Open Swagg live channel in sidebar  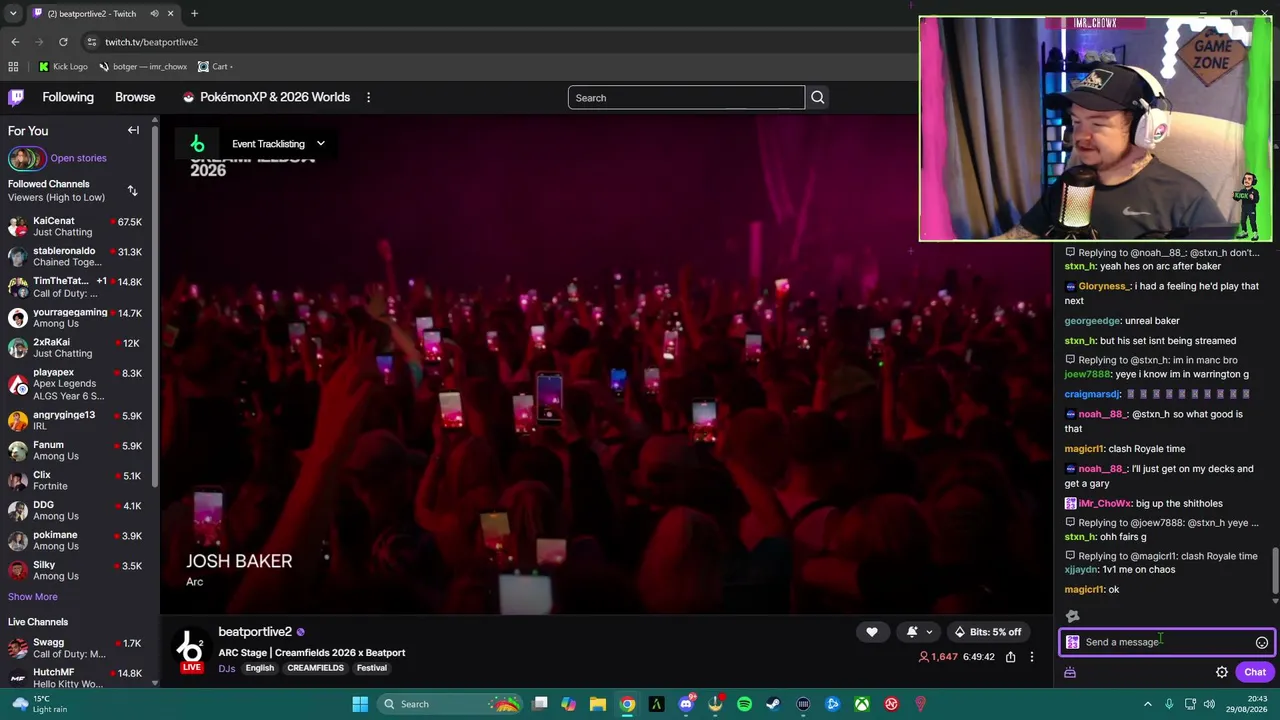75,648
